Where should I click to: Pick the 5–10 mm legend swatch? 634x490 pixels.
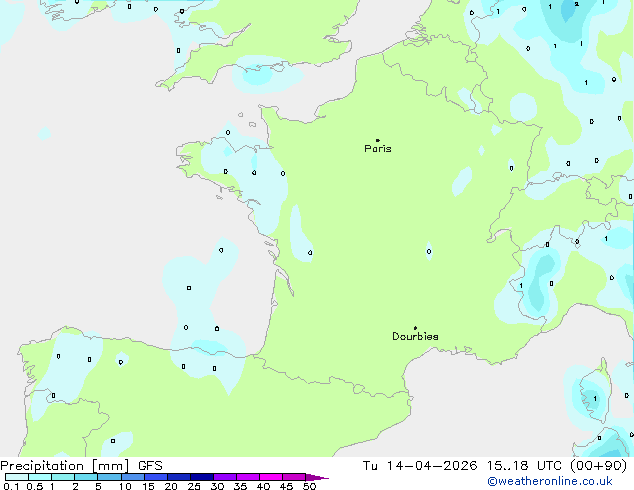109,477
